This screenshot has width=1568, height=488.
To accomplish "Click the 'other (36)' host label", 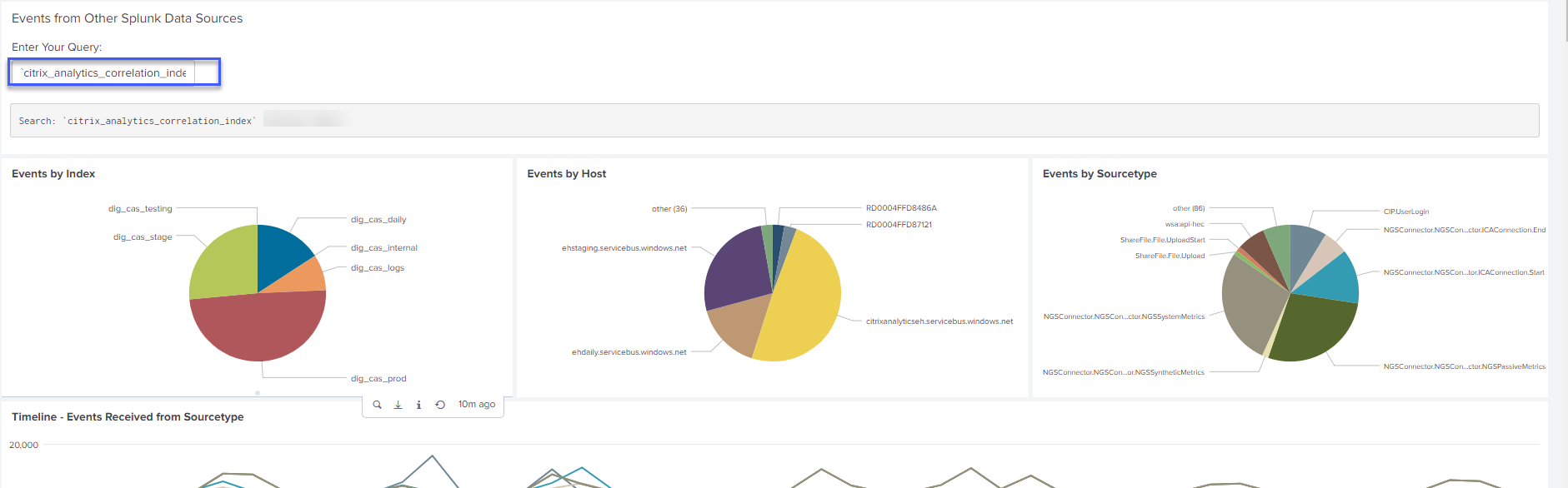I will pyautogui.click(x=669, y=209).
